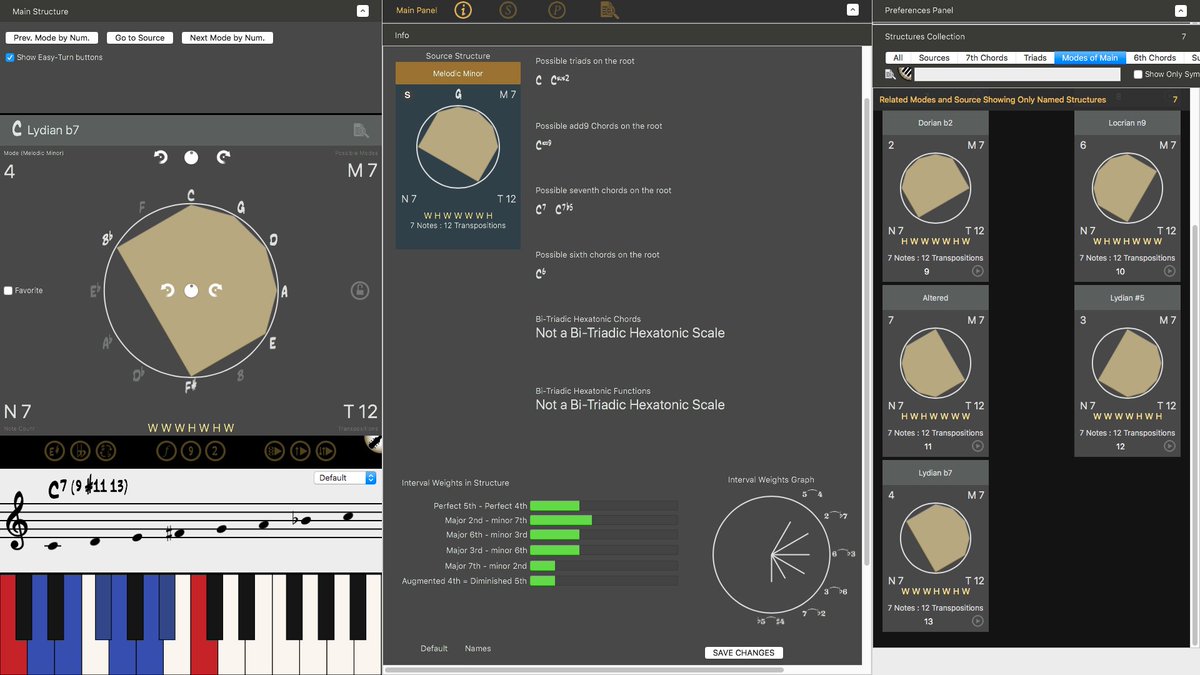Click Default option beside Names
Viewport: 1200px width, 675px height.
click(x=434, y=649)
